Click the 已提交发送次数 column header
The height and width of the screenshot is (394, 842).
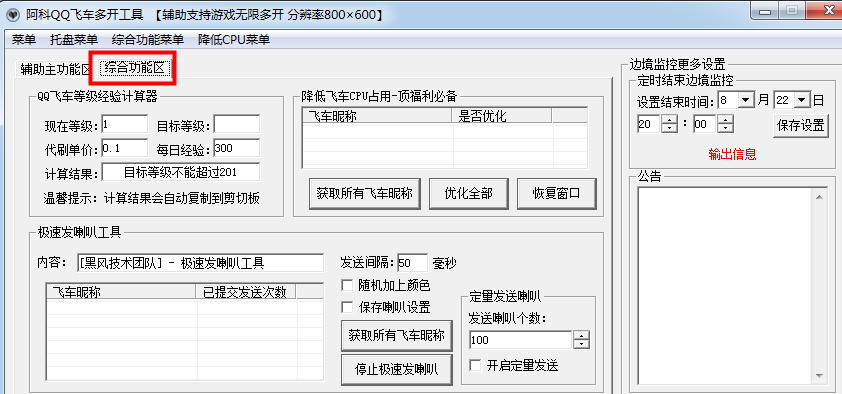tap(247, 291)
